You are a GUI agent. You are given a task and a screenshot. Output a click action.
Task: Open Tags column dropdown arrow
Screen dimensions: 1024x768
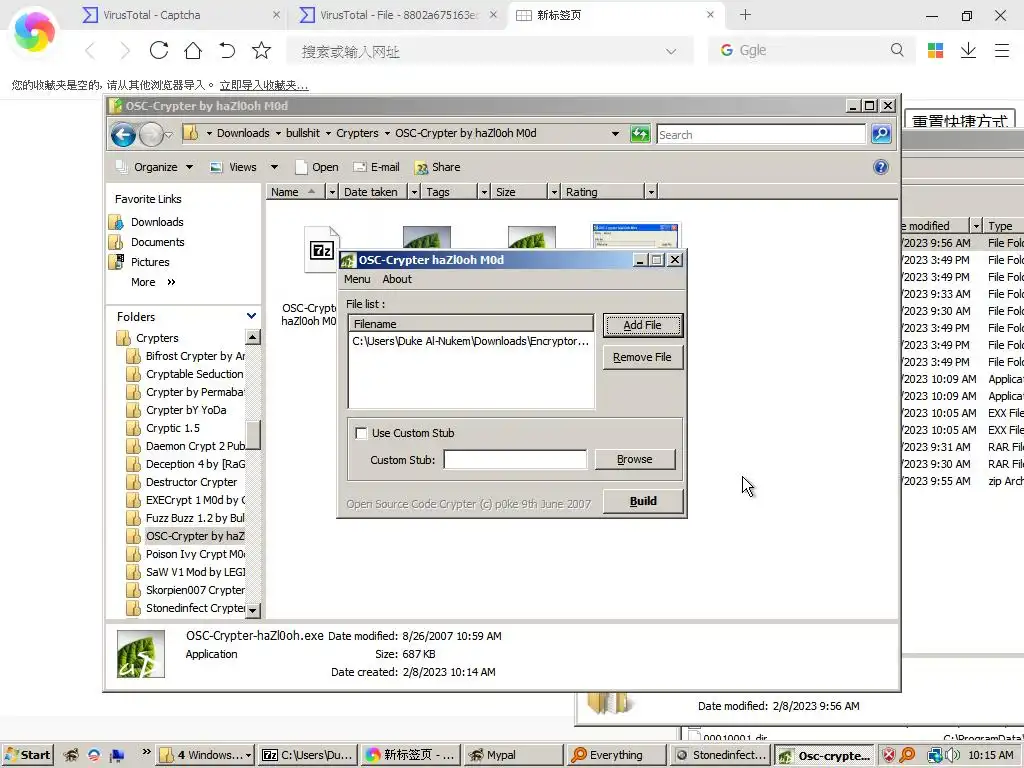(484, 192)
